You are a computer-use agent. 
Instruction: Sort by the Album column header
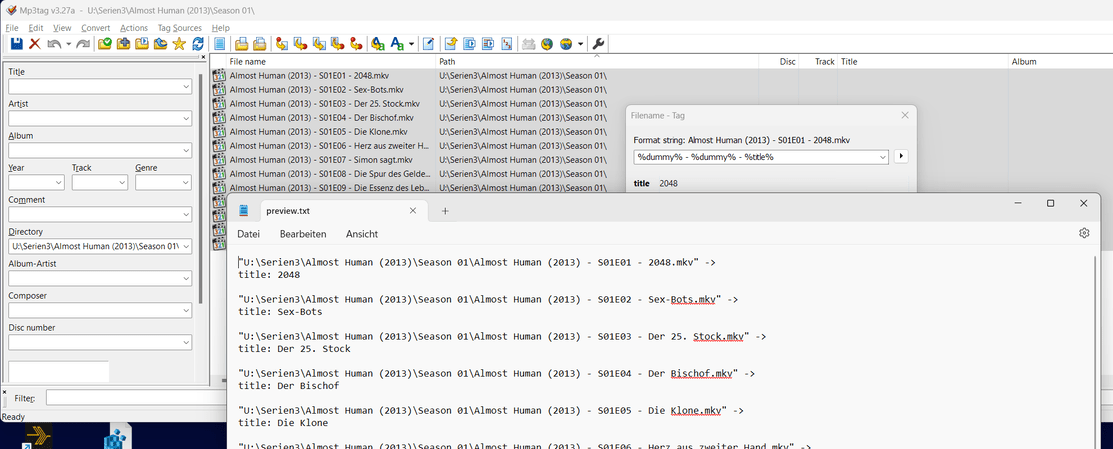click(1060, 62)
